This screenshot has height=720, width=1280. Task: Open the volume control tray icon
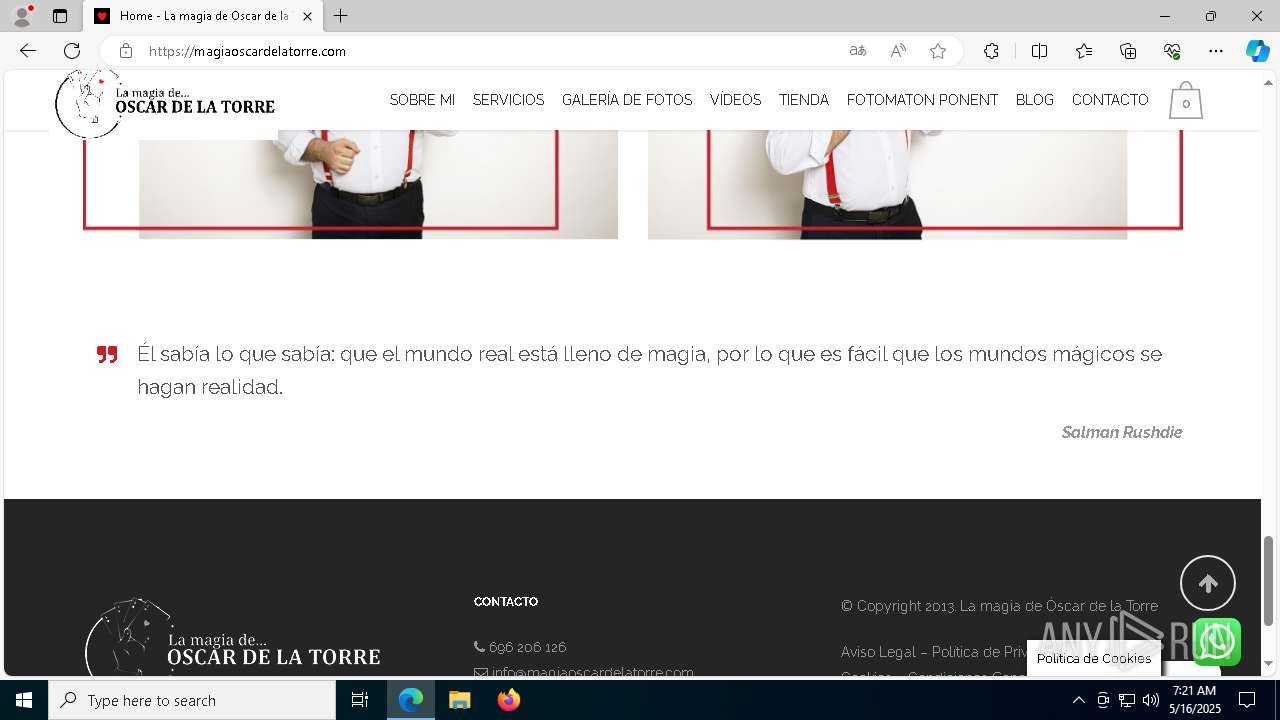click(x=1150, y=700)
